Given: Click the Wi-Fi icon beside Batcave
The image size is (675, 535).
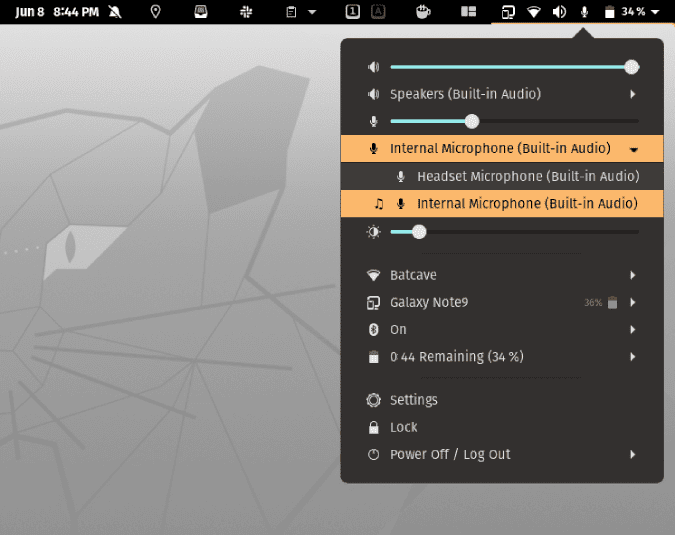Looking at the screenshot, I should 374,275.
